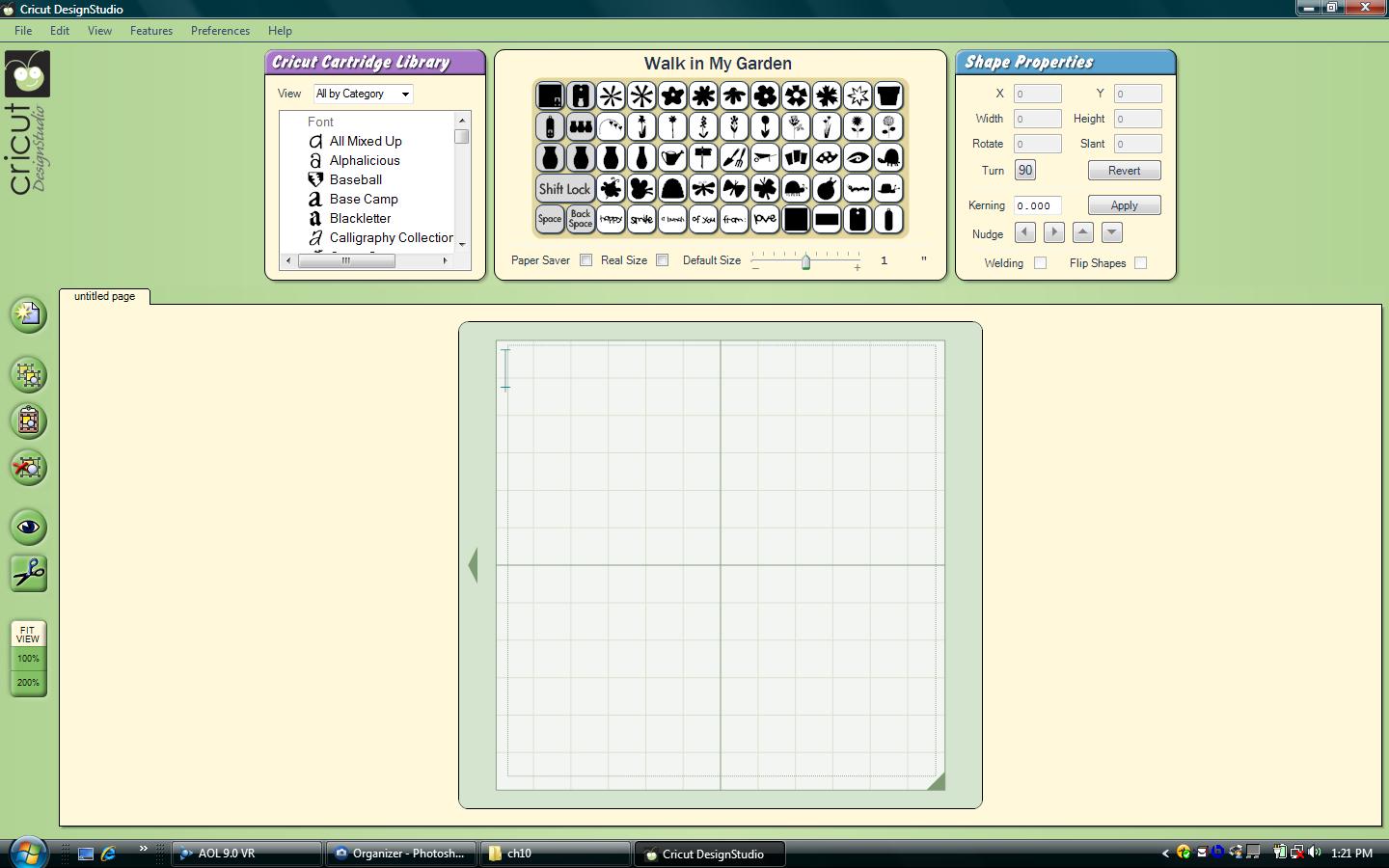Click the delete shapes red-X icon
This screenshot has height=868, width=1389.
tap(28, 468)
